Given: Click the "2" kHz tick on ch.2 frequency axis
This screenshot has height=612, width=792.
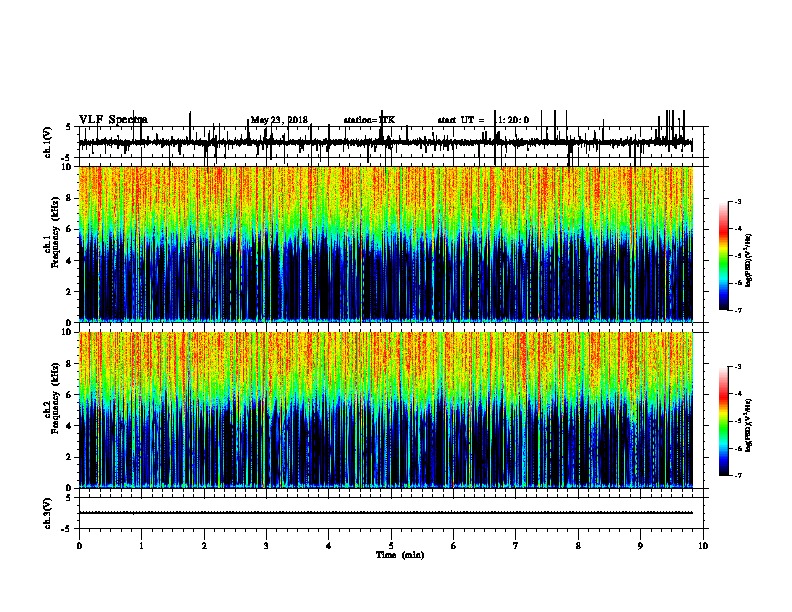Looking at the screenshot, I should [70, 457].
